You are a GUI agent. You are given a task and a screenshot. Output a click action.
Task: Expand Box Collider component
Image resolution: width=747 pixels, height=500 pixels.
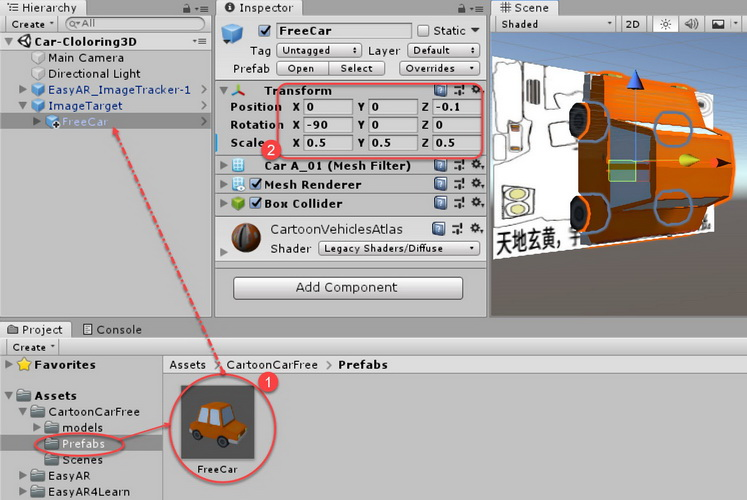coord(223,203)
